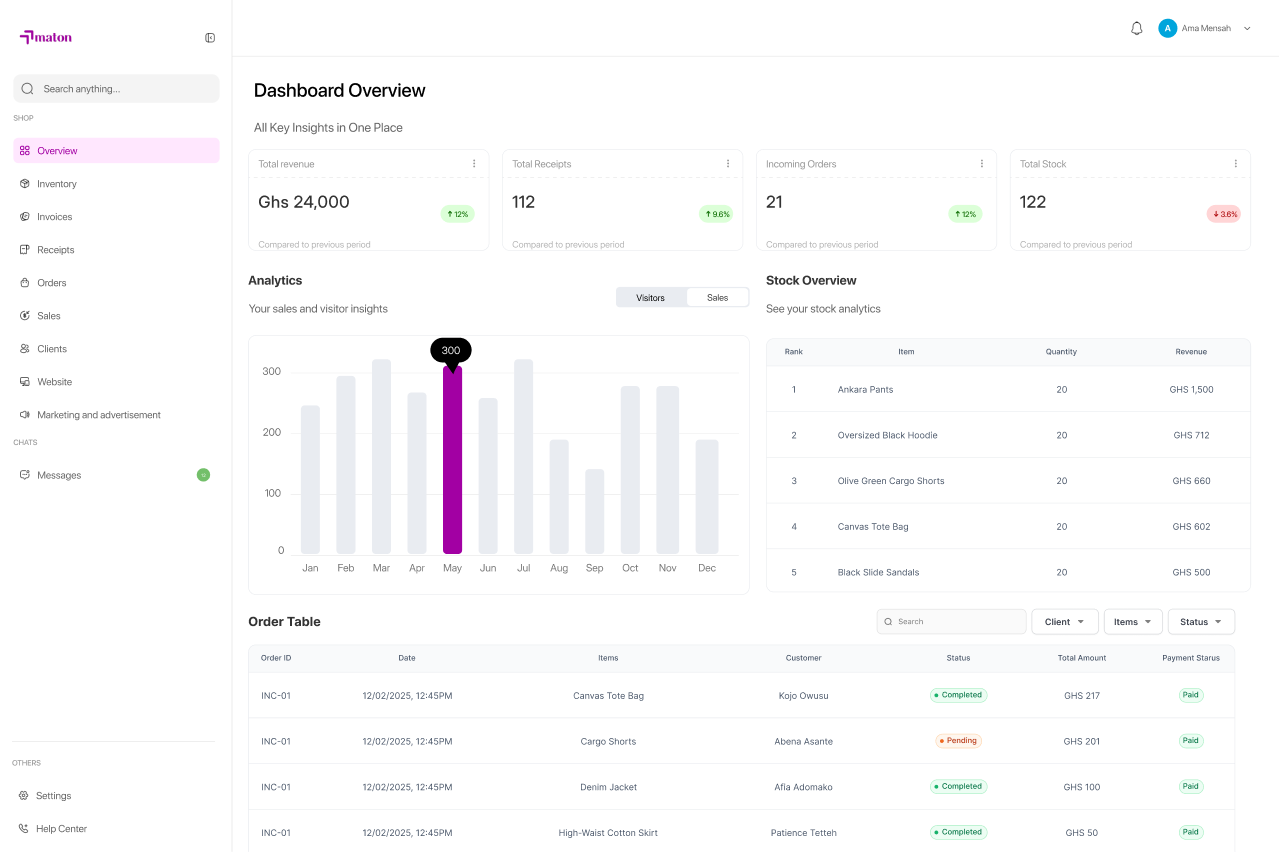1279x852 pixels.
Task: Open the Items filter dropdown
Action: (x=1132, y=622)
